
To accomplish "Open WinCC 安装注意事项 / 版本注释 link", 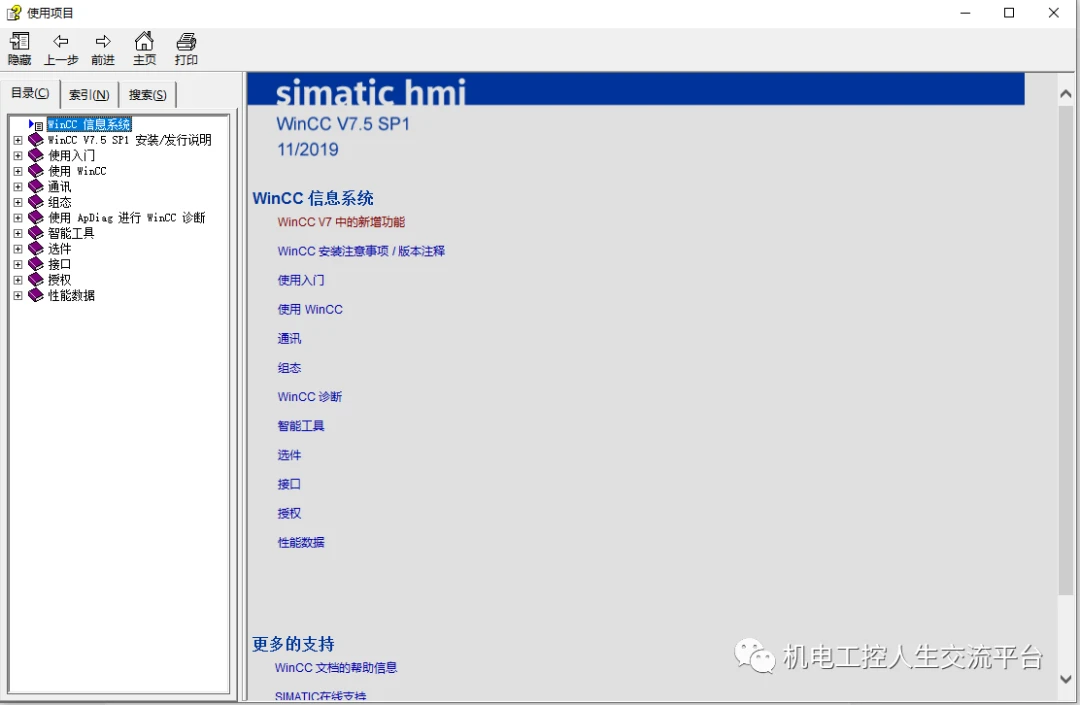I will [361, 251].
